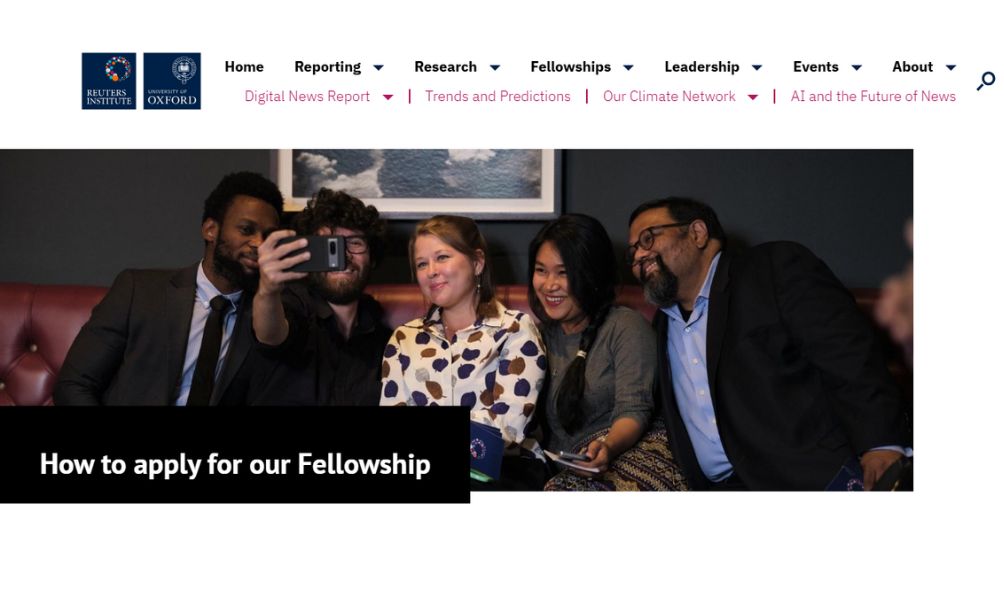Click the Reuters Institute logo

pyautogui.click(x=109, y=81)
